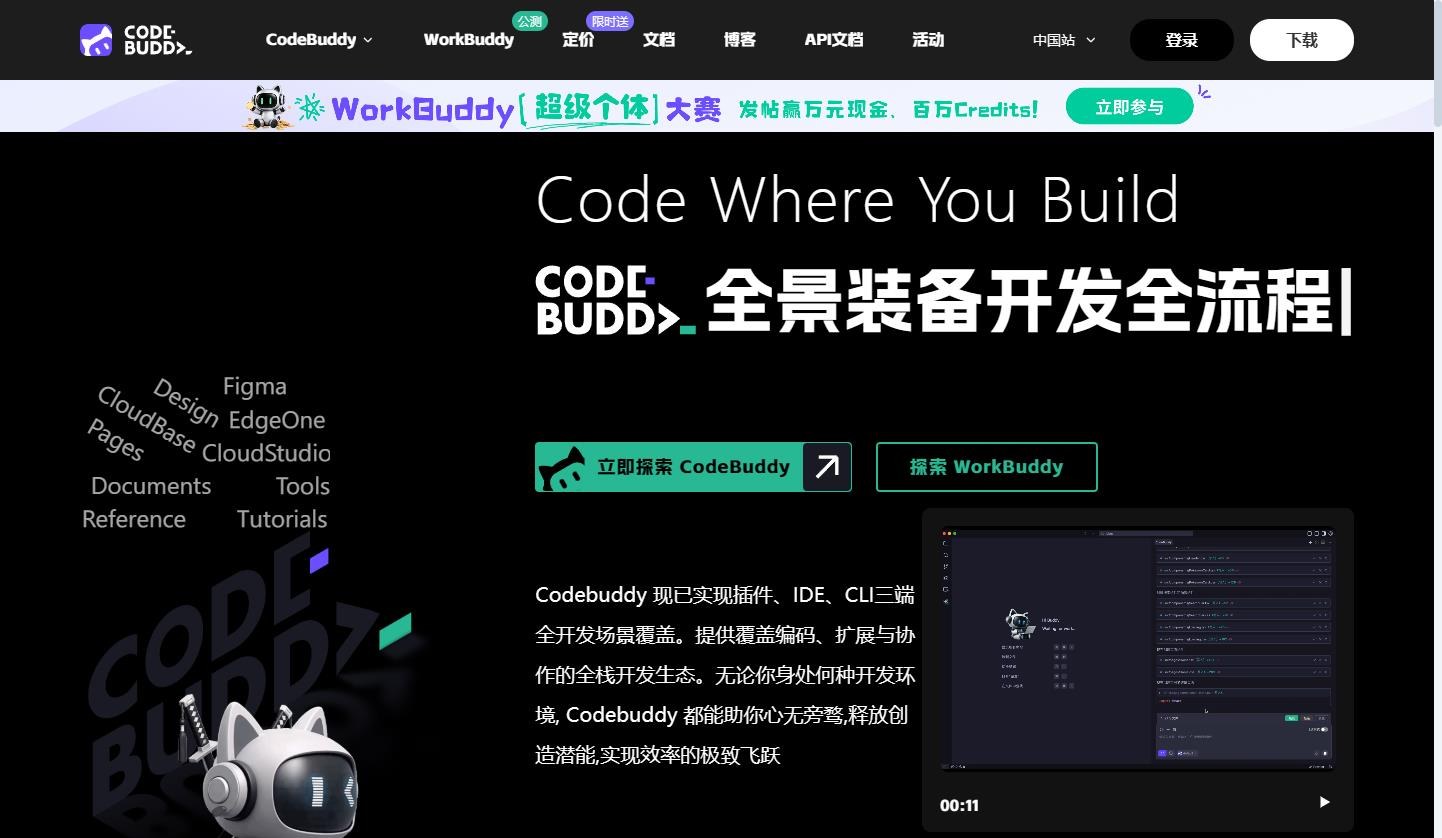Click the demo video preview thumbnail
Viewport: 1442px width, 838px height.
click(x=1138, y=648)
